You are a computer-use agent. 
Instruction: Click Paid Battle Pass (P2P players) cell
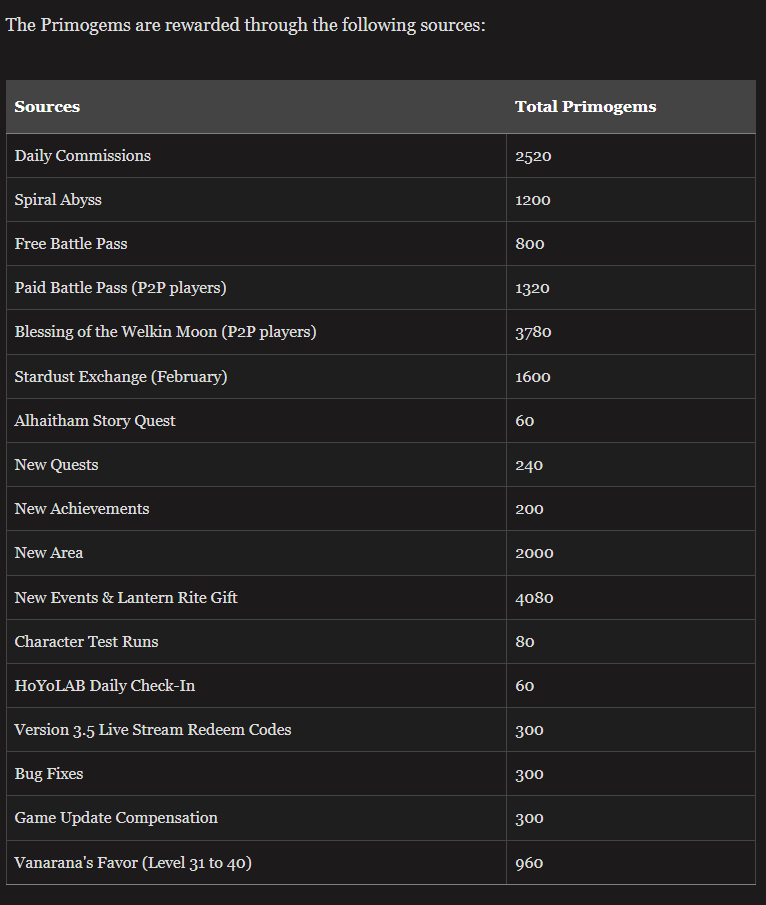(256, 287)
